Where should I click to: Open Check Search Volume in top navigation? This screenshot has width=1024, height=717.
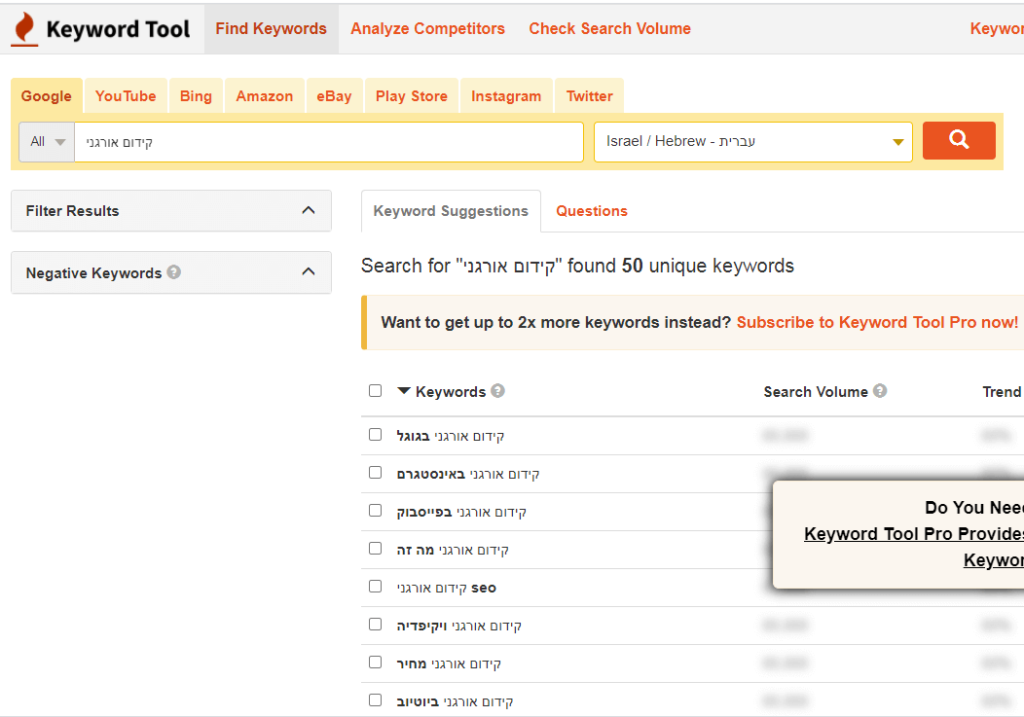click(x=610, y=29)
